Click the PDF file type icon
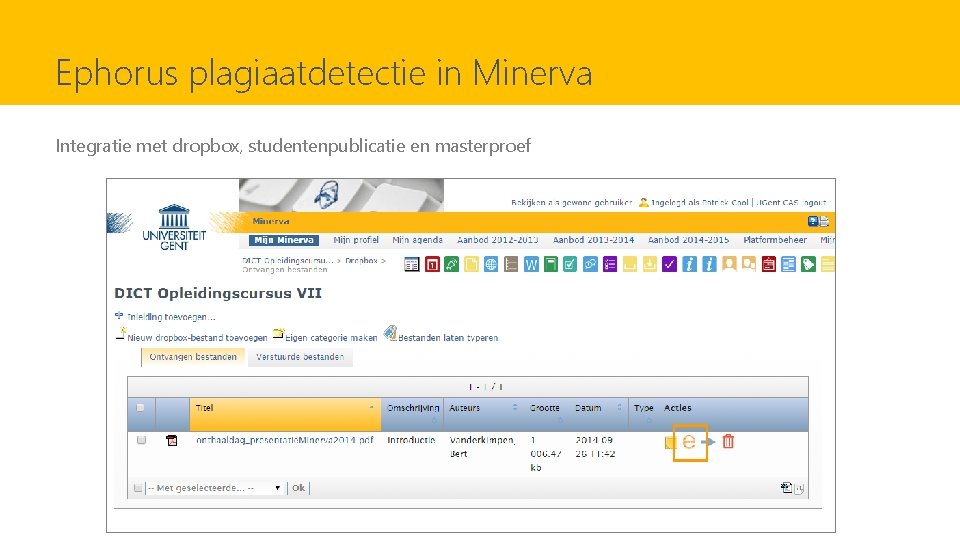Image resolution: width=960 pixels, height=540 pixels. [172, 440]
